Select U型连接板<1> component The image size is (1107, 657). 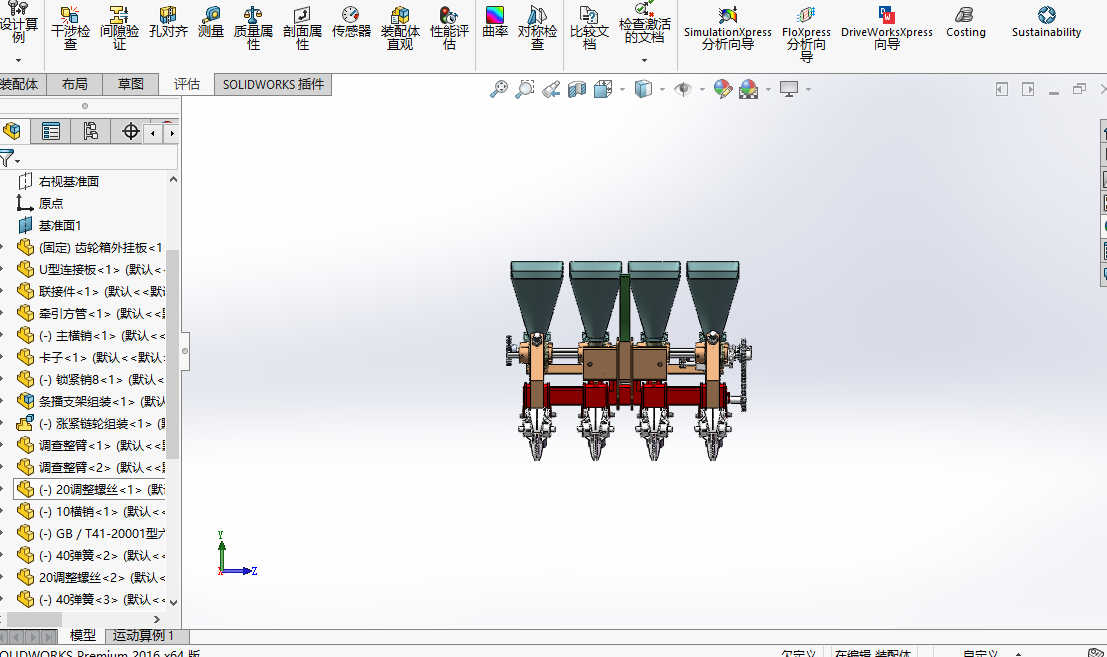click(90, 270)
